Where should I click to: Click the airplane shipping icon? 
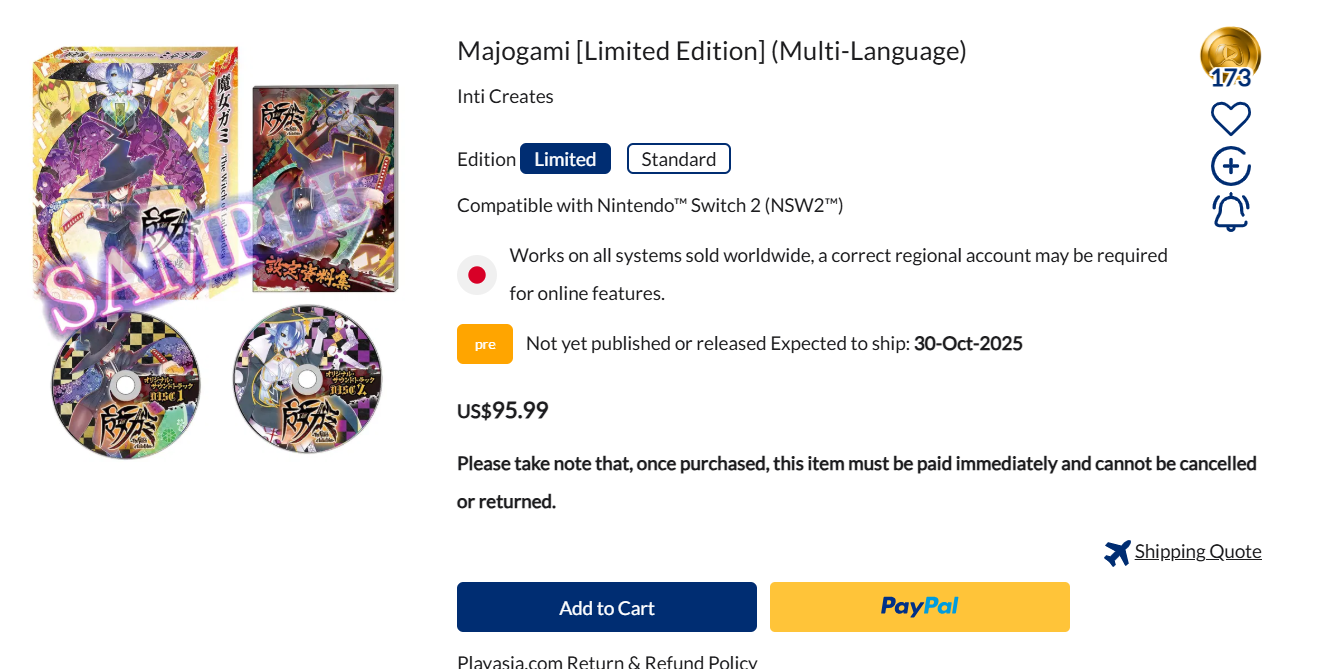(x=1117, y=552)
